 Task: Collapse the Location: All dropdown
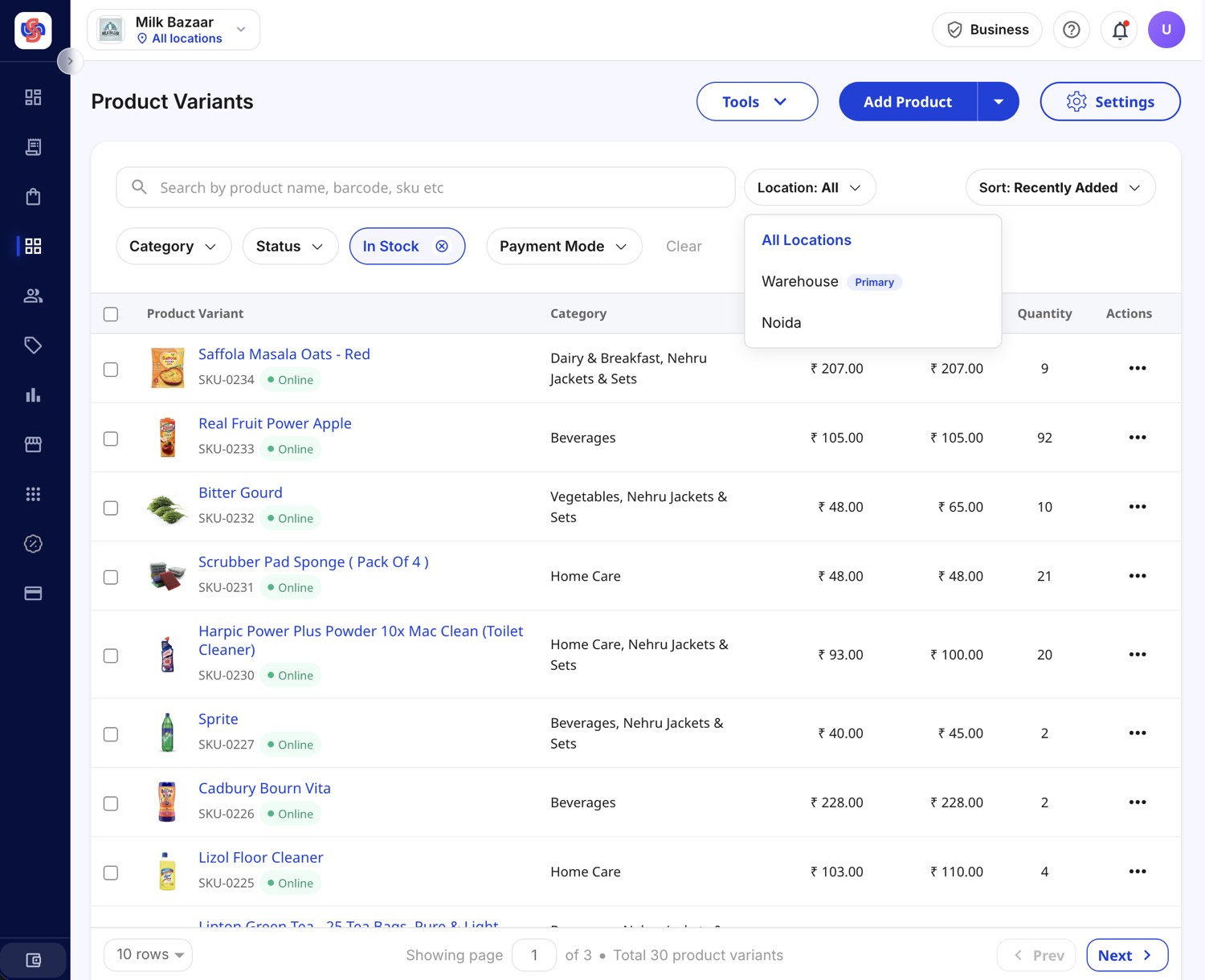[x=810, y=187]
